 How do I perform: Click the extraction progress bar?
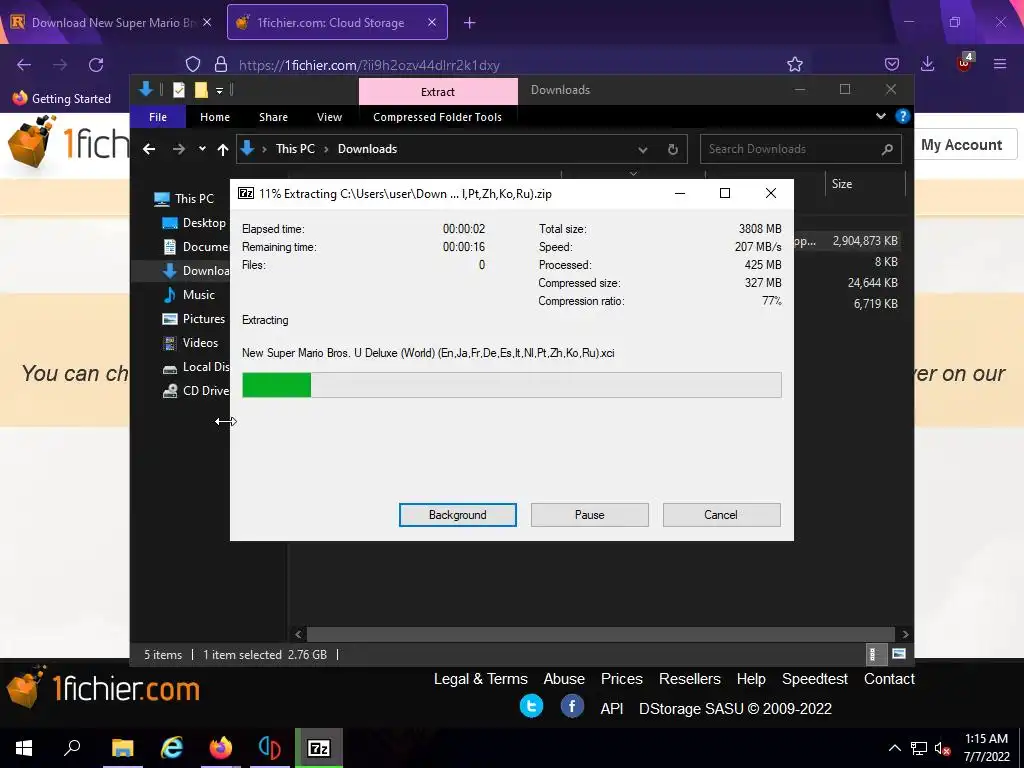(511, 385)
